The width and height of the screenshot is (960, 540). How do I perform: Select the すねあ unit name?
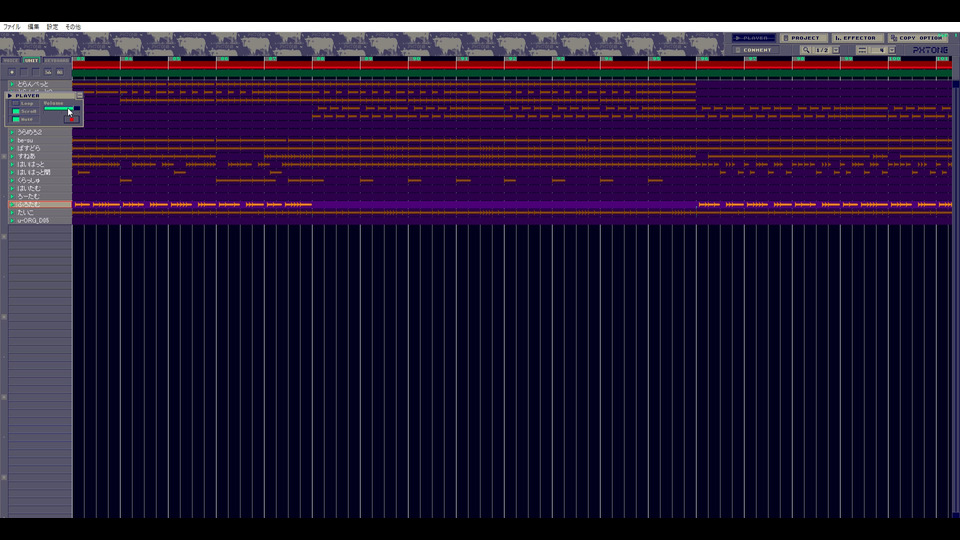click(x=26, y=156)
